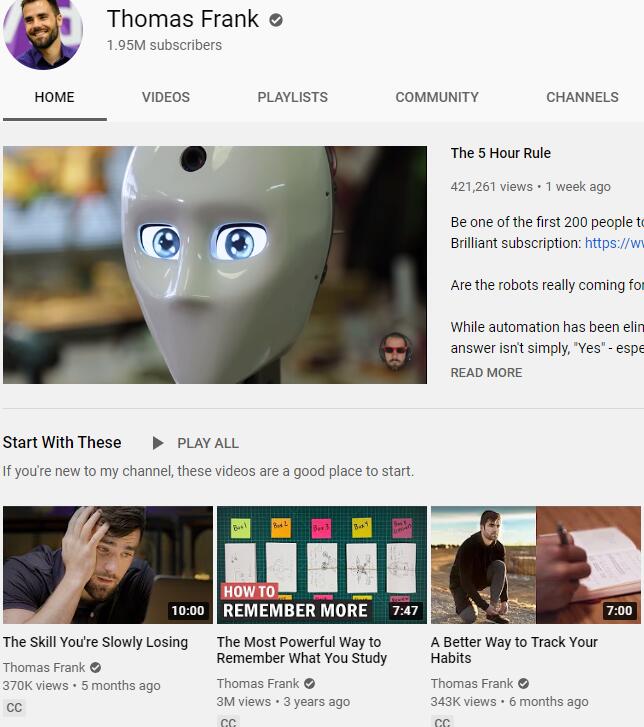This screenshot has height=727, width=644.
Task: Click the 3M views 3 years ago text
Action: (283, 702)
